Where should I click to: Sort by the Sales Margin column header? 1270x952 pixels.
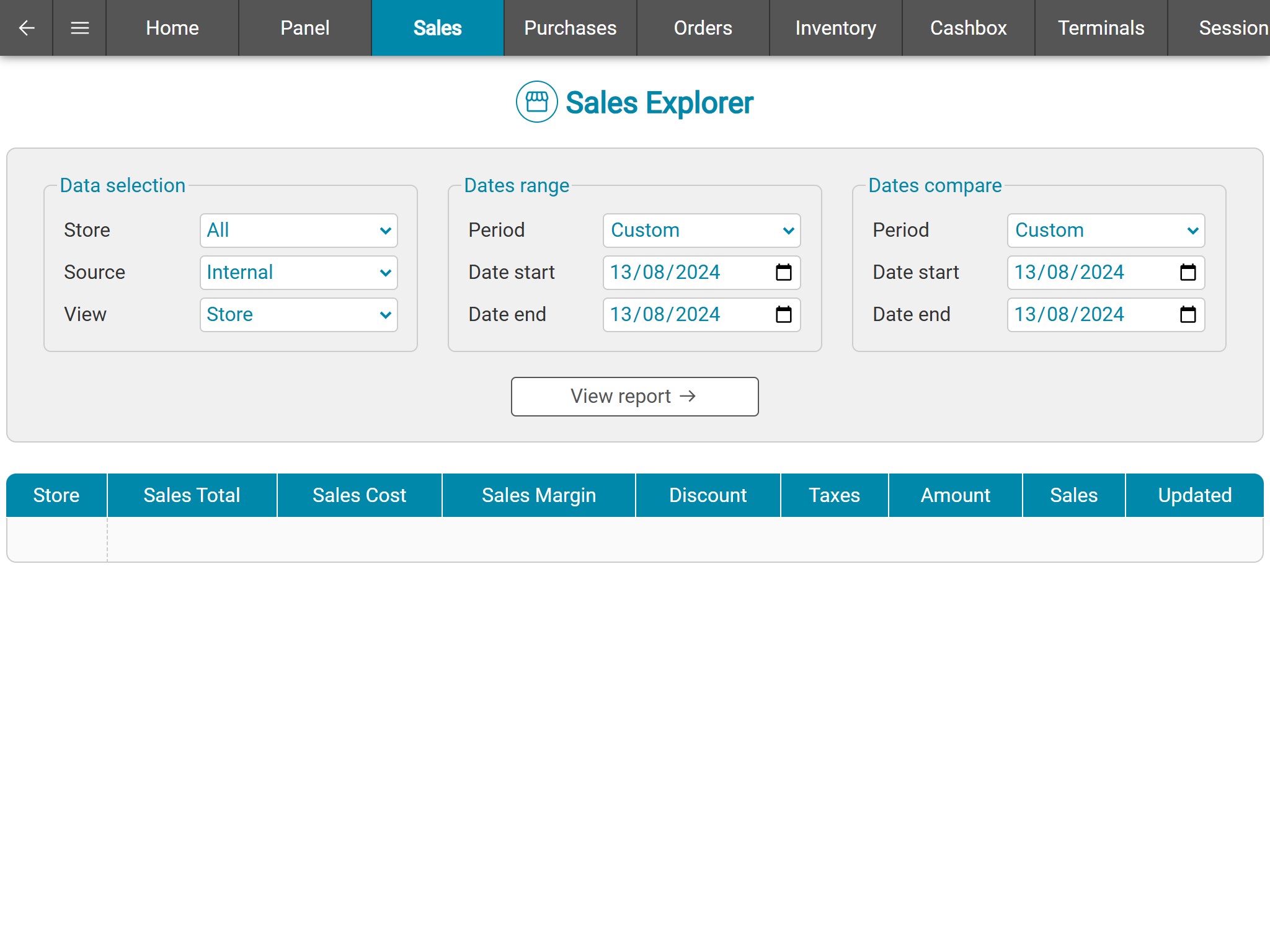pos(539,495)
